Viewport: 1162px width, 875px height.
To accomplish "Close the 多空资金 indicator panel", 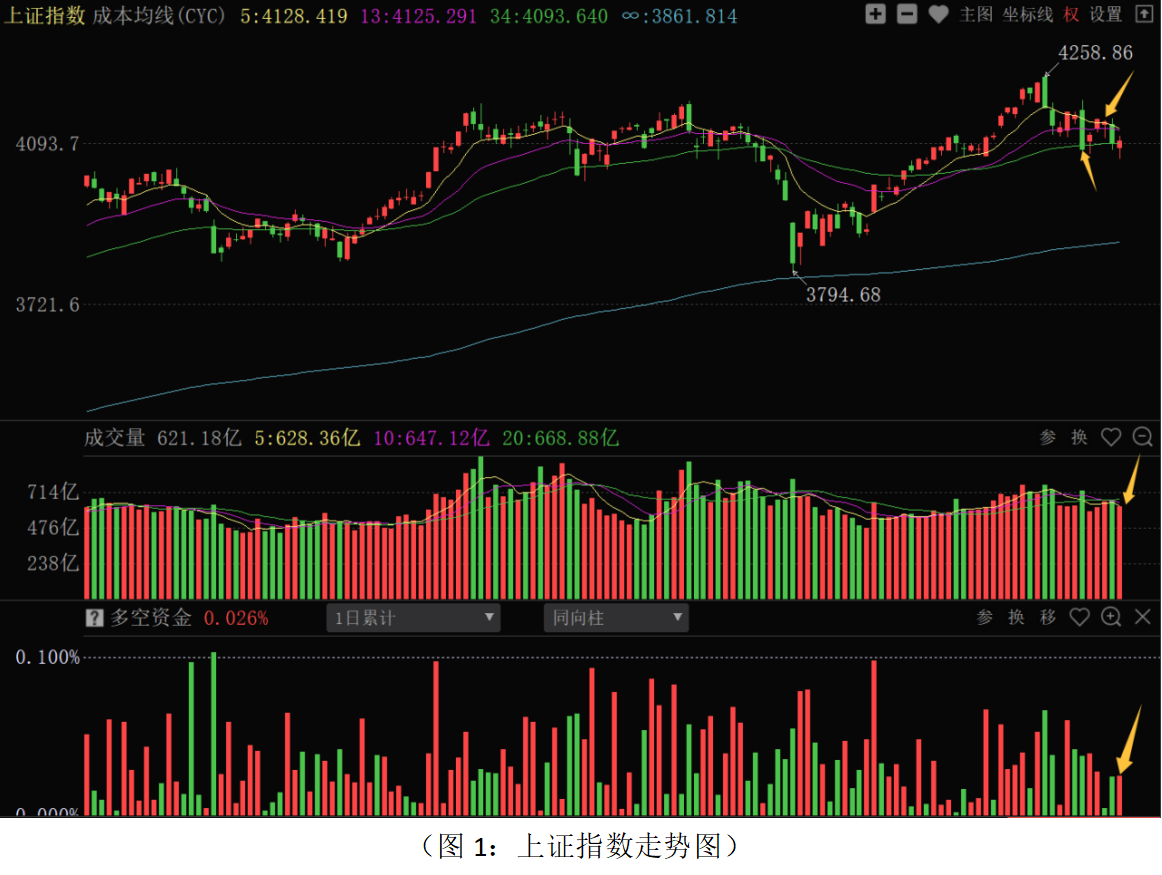I will [x=1142, y=616].
